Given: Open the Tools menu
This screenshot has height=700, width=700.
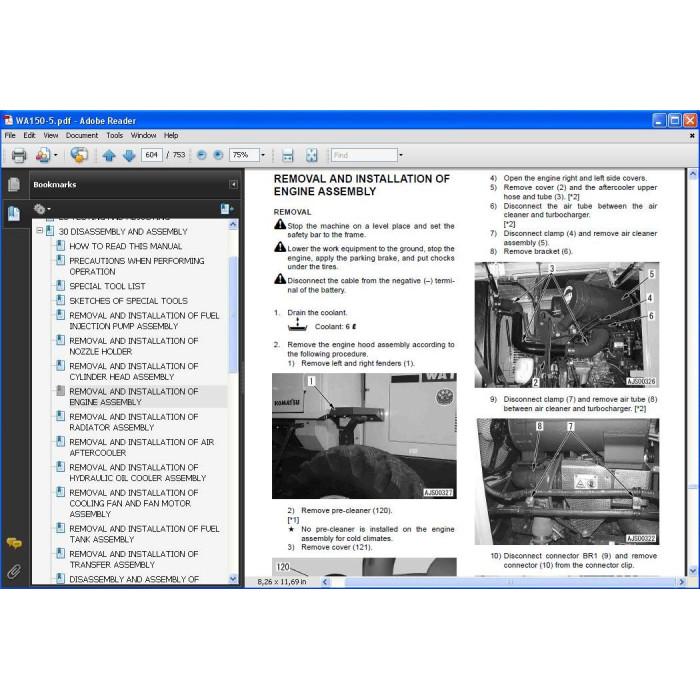Looking at the screenshot, I should tap(114, 135).
